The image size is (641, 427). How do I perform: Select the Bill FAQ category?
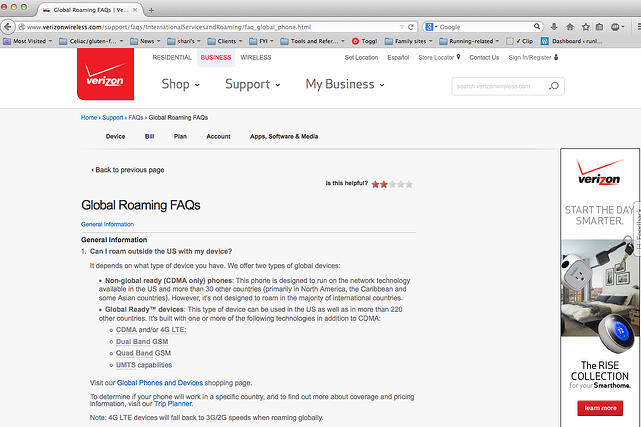point(149,136)
